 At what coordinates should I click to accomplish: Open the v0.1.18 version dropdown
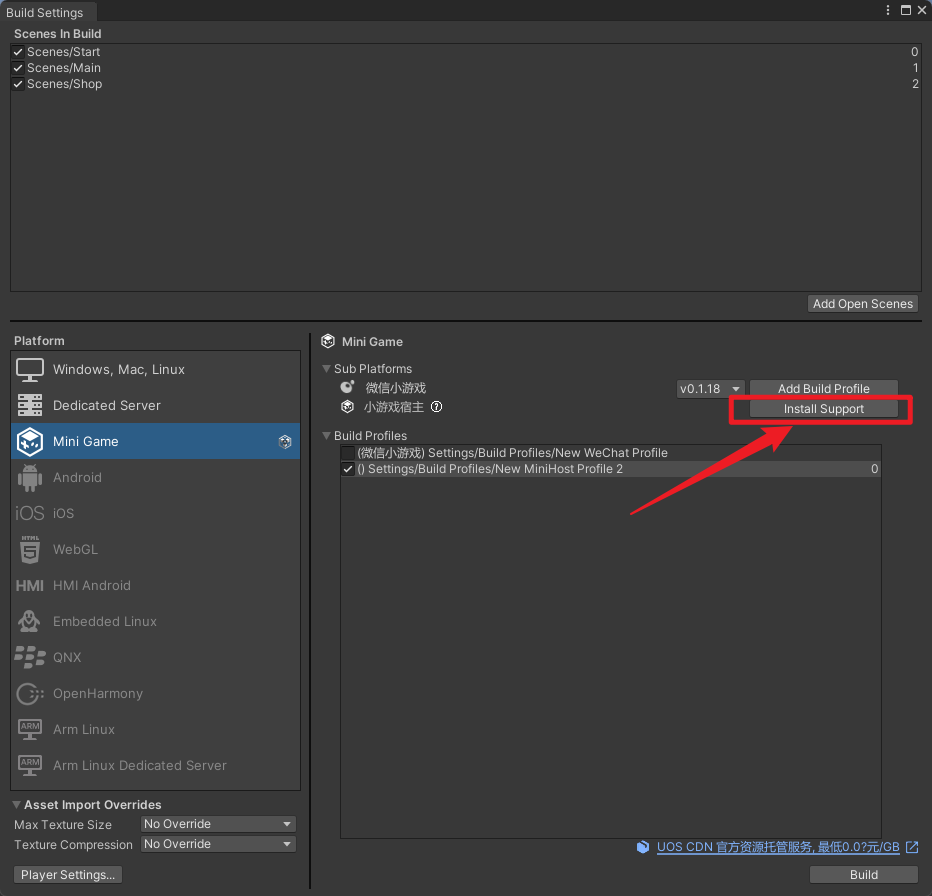pyautogui.click(x=711, y=389)
